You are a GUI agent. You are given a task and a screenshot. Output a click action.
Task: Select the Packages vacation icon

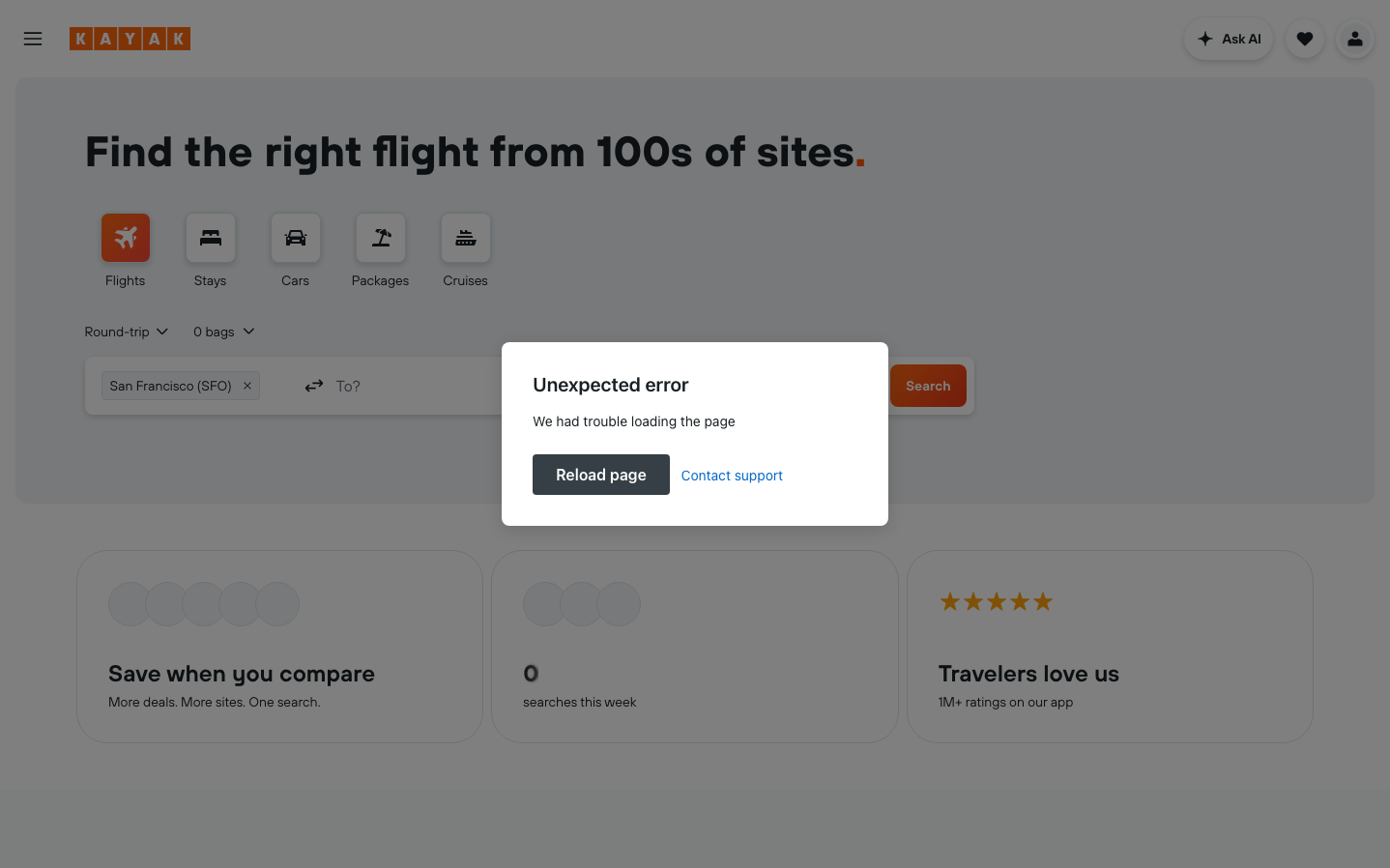(380, 237)
